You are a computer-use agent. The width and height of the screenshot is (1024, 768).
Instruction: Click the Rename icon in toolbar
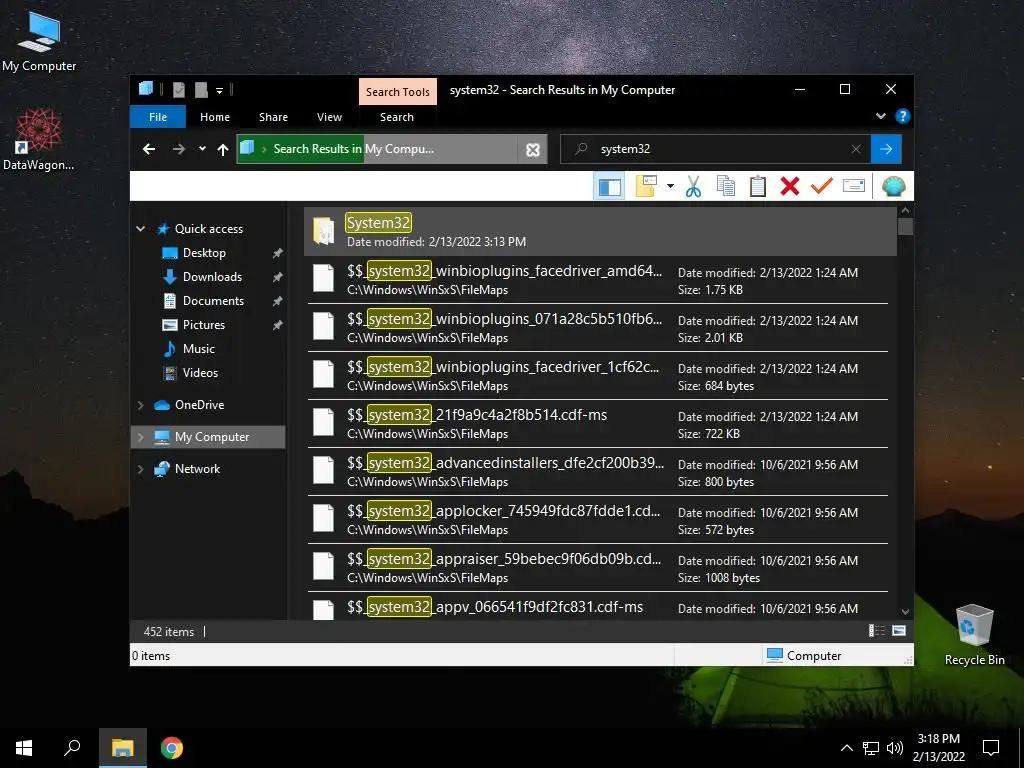click(854, 186)
